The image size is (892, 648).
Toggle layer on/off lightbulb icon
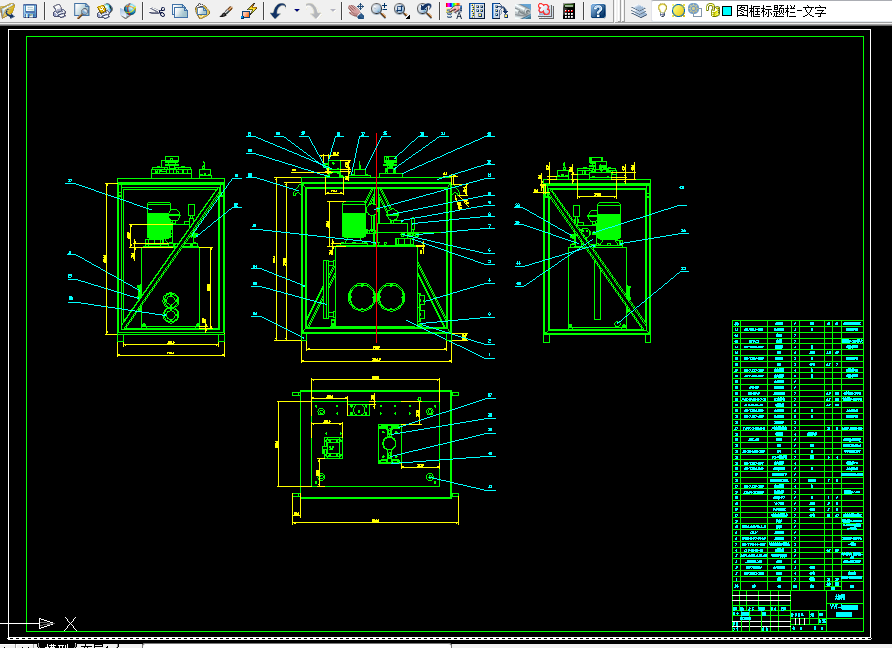(x=662, y=10)
